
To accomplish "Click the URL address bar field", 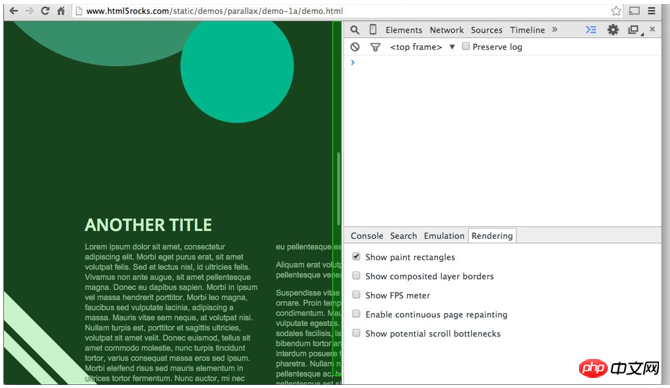I will click(x=346, y=11).
